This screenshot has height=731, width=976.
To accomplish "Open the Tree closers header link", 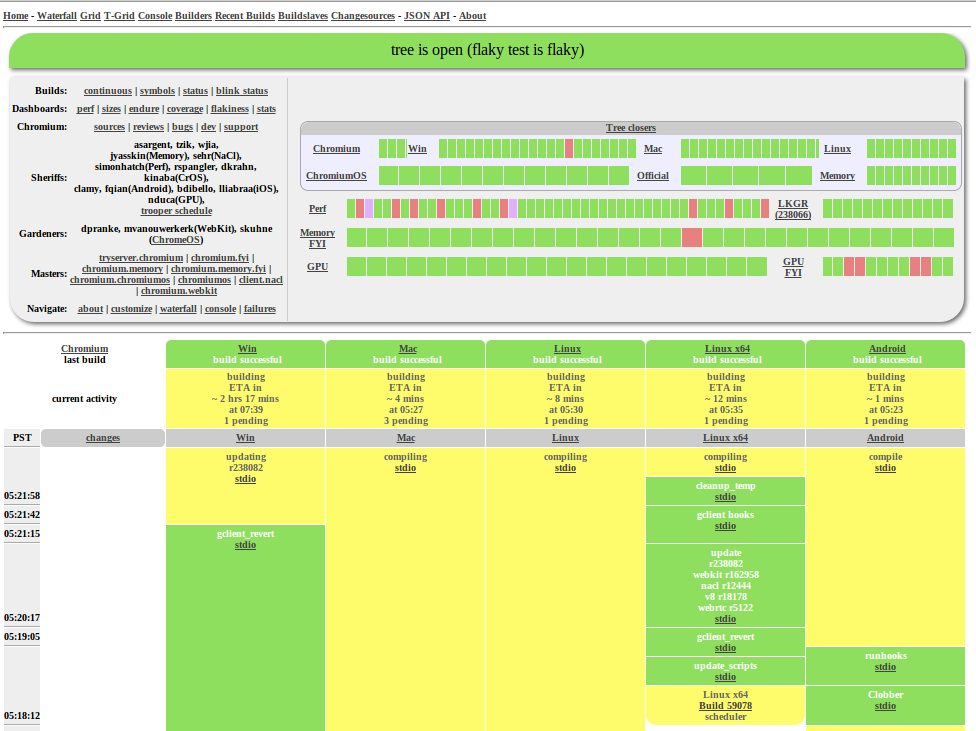I will tap(631, 128).
